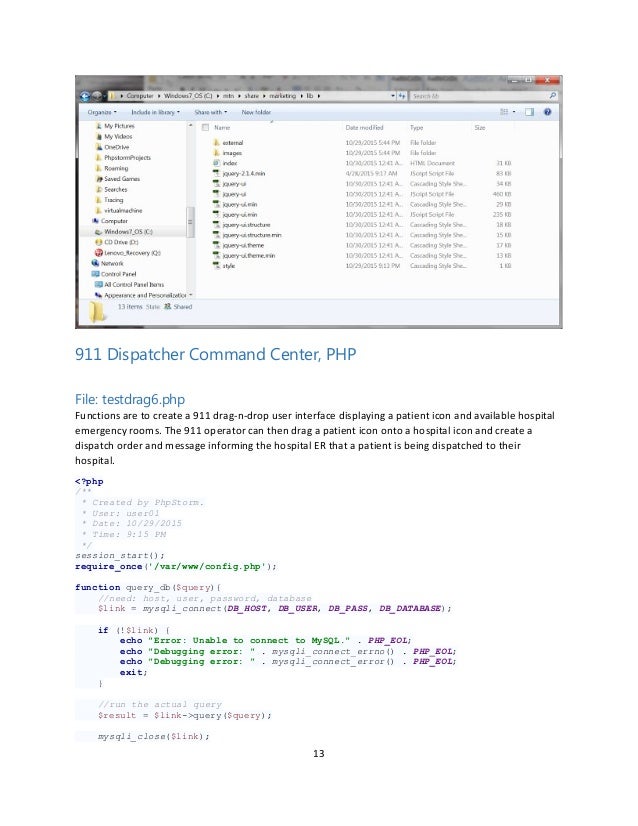The image size is (638, 826).
Task: Click the Lenovo_Recovery (Q:) drive icon
Action: click(99, 253)
